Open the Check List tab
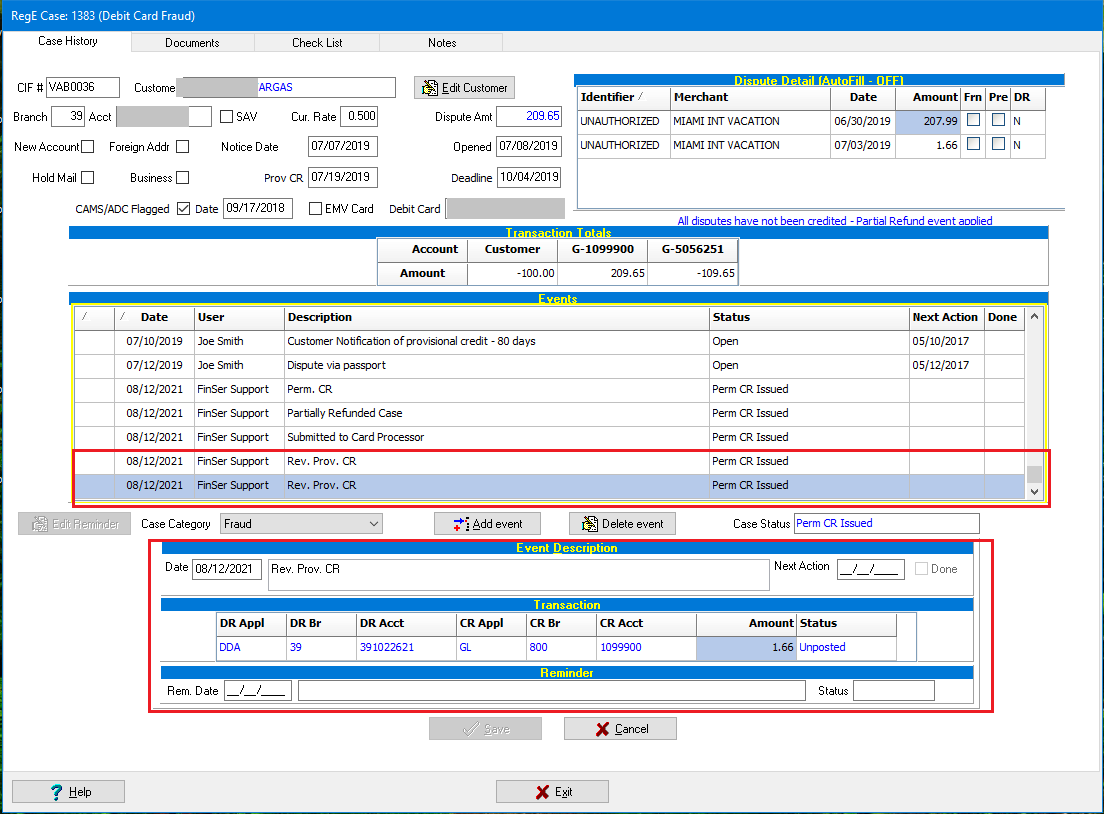Screen dimensions: 1104x814 click(x=317, y=43)
